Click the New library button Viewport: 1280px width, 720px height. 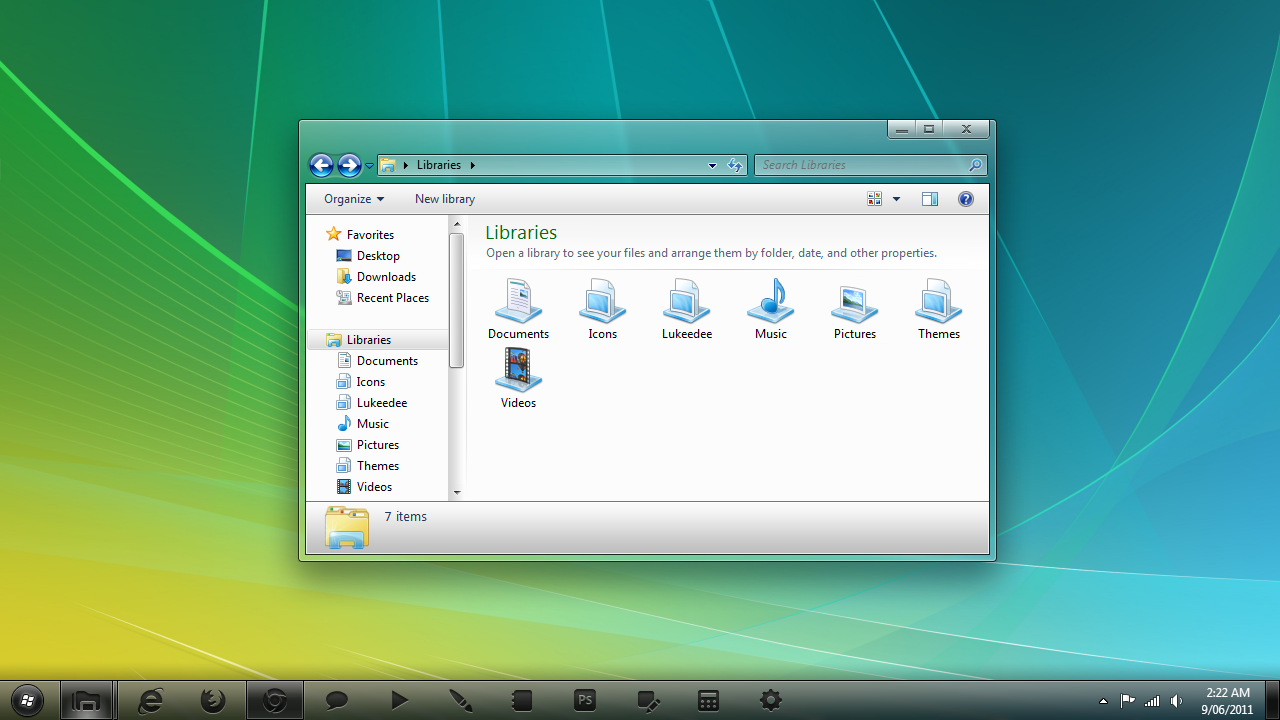coord(445,199)
